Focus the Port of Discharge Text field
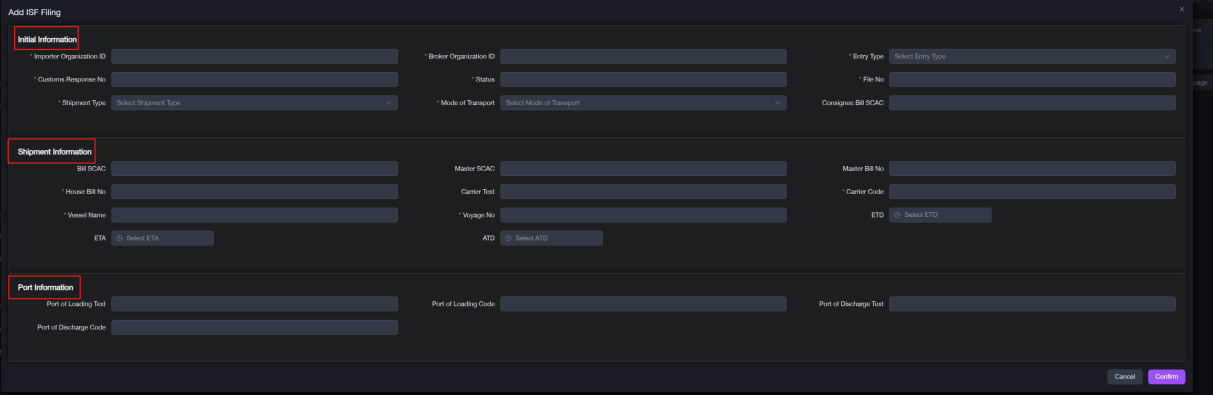This screenshot has width=1213, height=395. click(1032, 304)
